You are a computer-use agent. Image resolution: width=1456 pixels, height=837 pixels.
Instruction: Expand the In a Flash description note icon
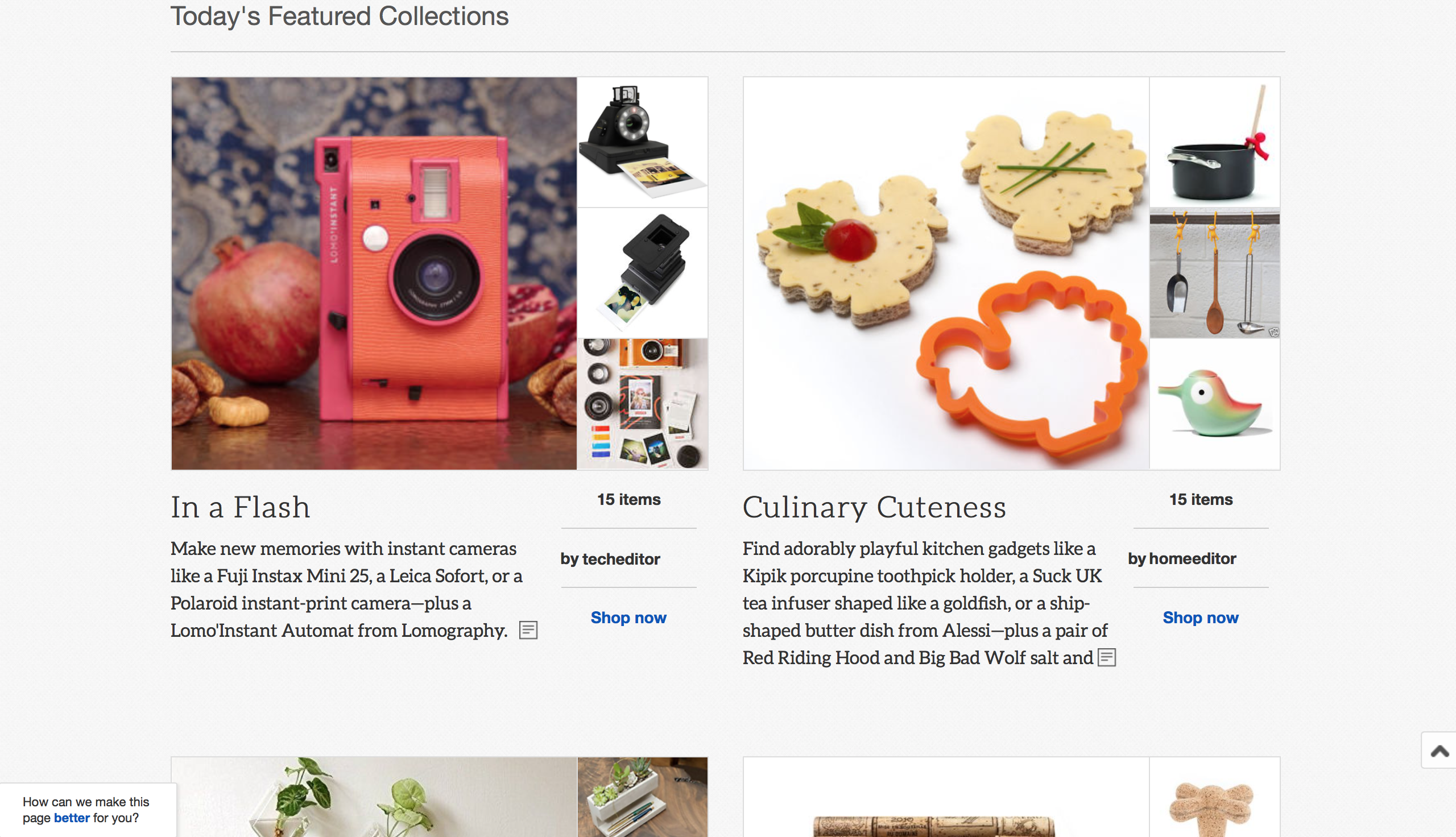(528, 630)
